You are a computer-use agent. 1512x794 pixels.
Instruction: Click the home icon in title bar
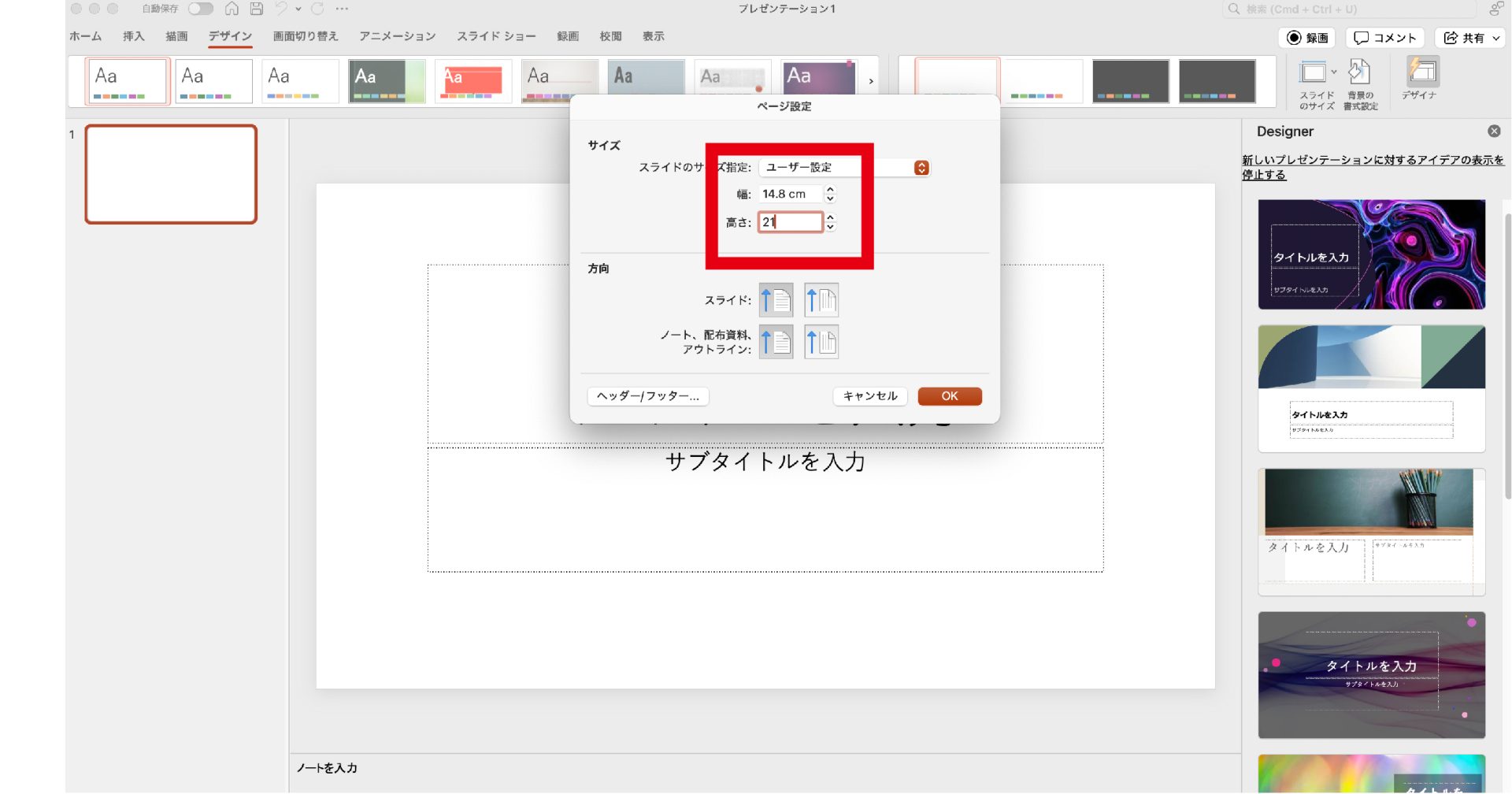[x=232, y=9]
